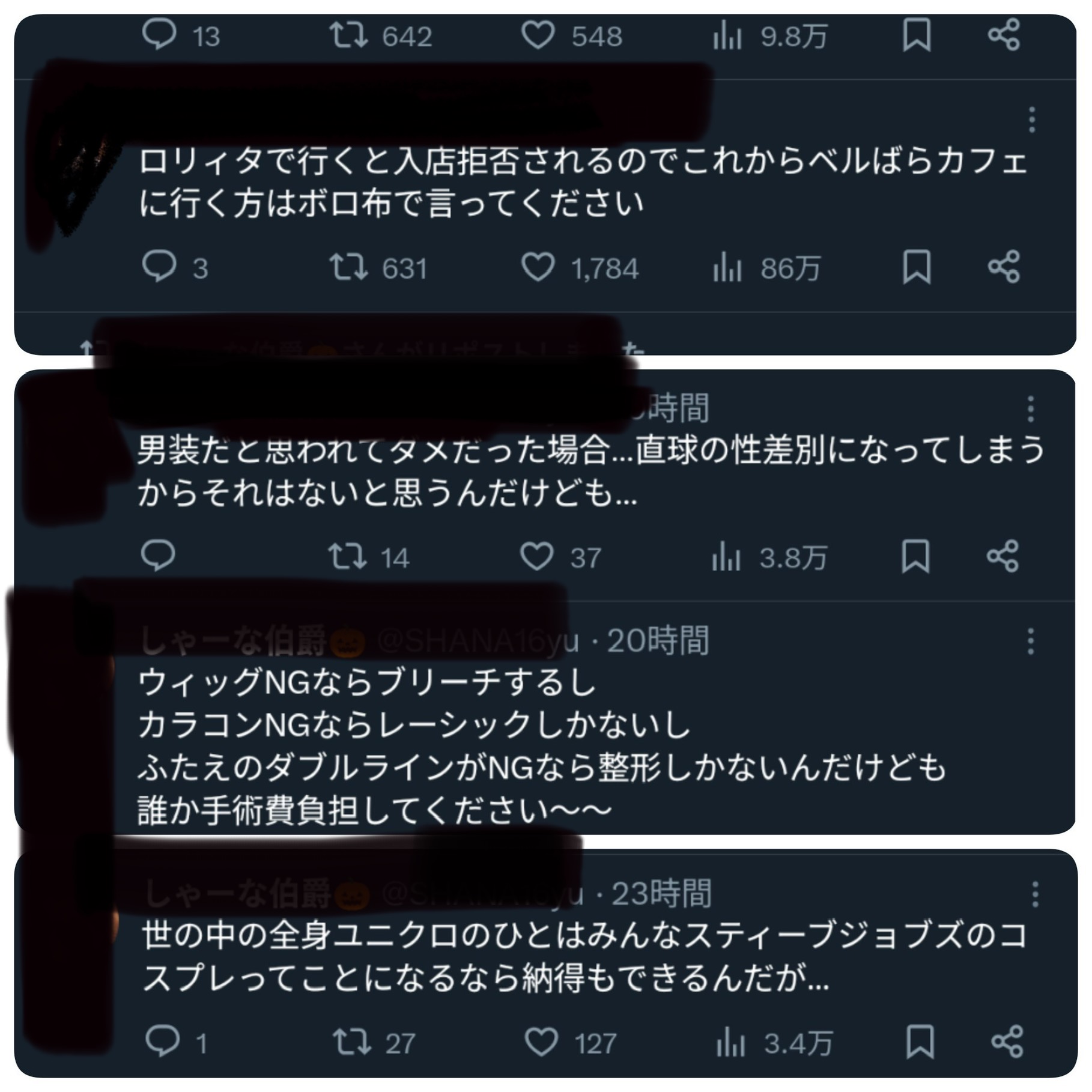Open more options on the ロリィタ tweet

pyautogui.click(x=1032, y=120)
